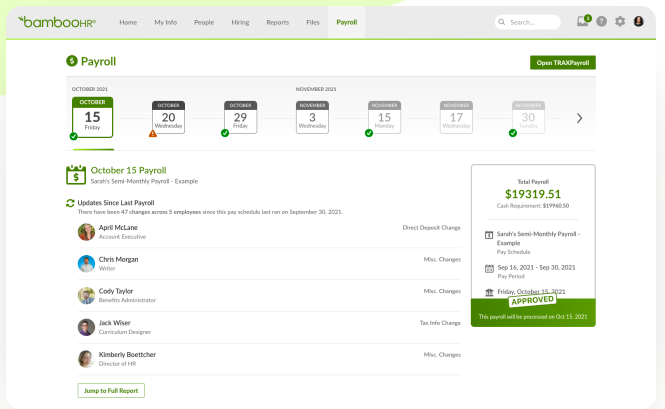Viewport: 665px width, 409px height.
Task: Open the Hiring tab
Action: point(240,22)
